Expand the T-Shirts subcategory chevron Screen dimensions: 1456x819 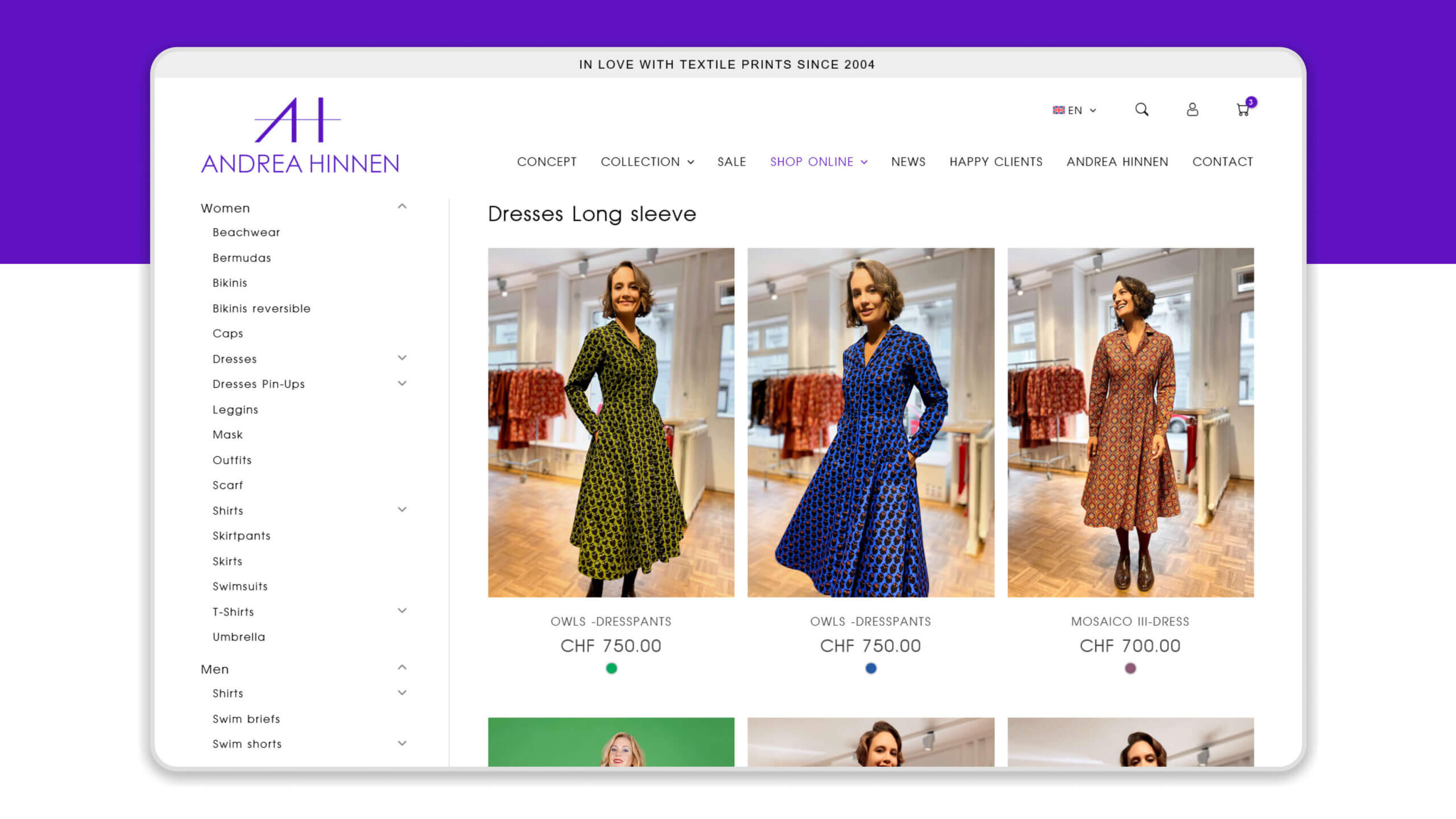[402, 611]
